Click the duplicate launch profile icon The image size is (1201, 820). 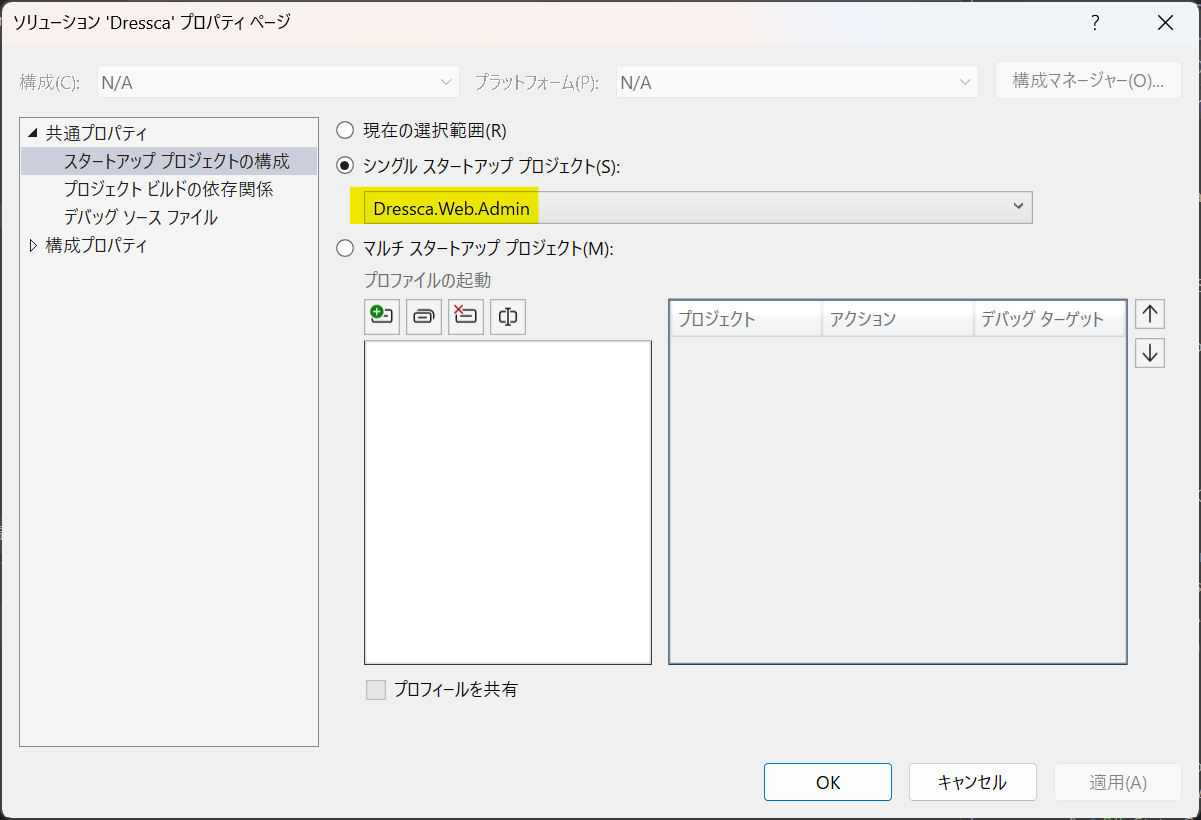pyautogui.click(x=424, y=316)
